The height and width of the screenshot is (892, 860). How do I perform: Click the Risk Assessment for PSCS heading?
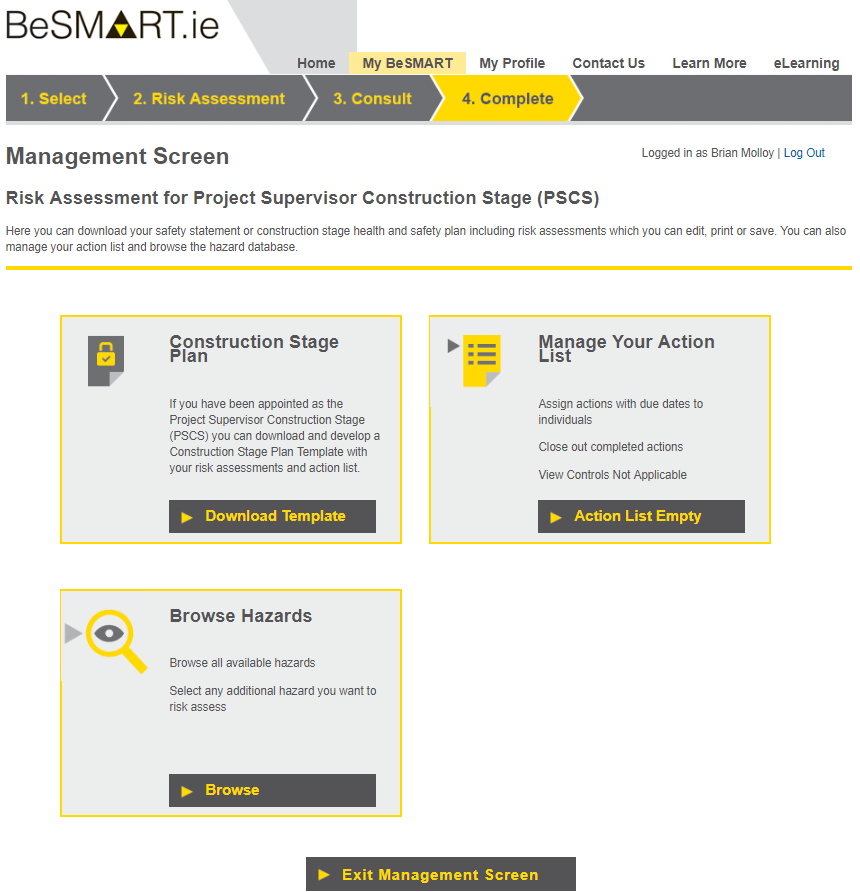[x=302, y=198]
